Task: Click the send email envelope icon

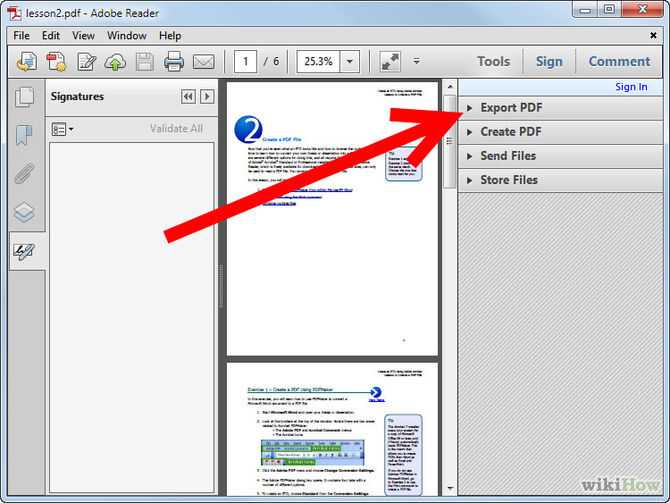Action: click(203, 62)
